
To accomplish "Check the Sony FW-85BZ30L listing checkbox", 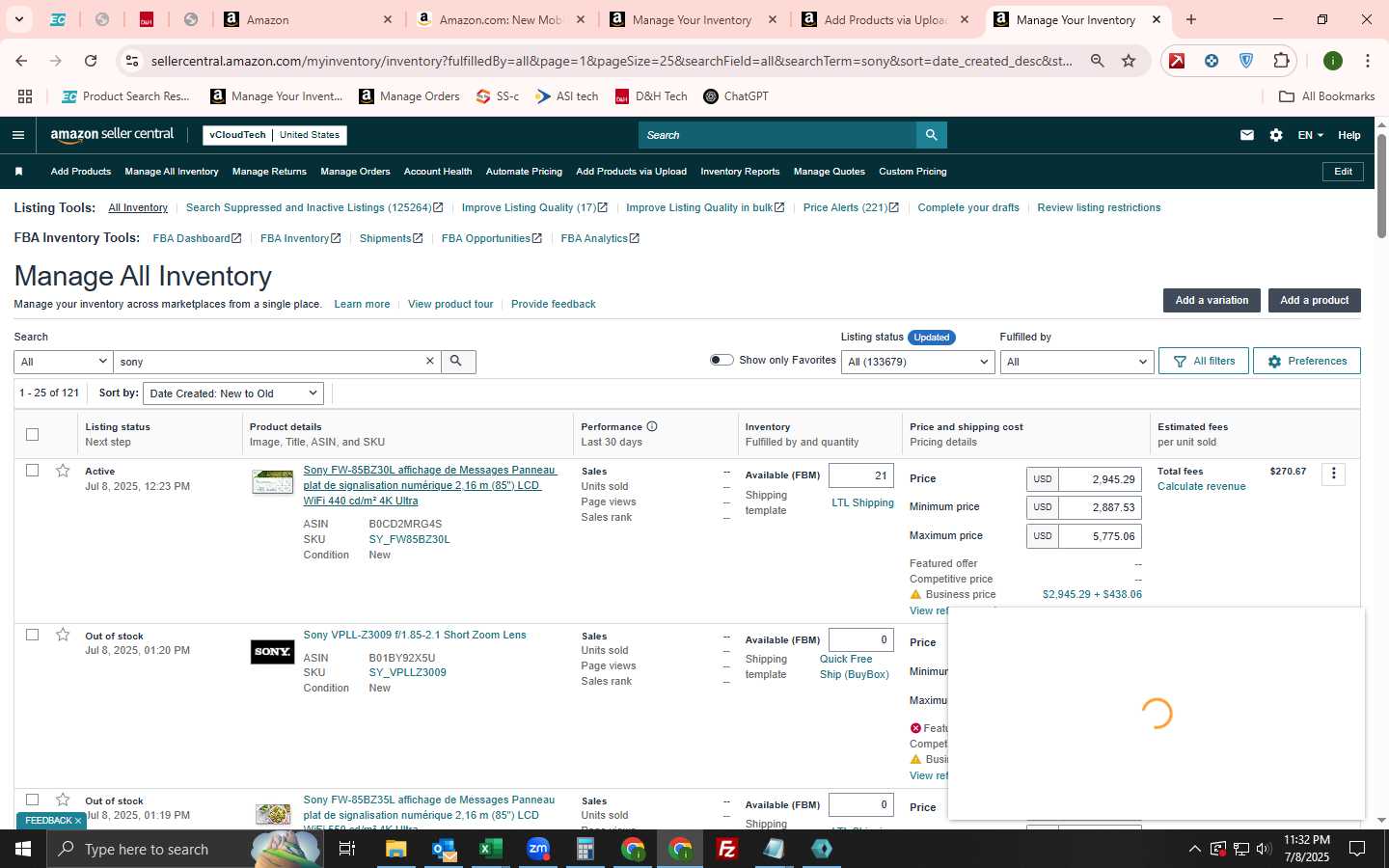I will click(x=32, y=471).
